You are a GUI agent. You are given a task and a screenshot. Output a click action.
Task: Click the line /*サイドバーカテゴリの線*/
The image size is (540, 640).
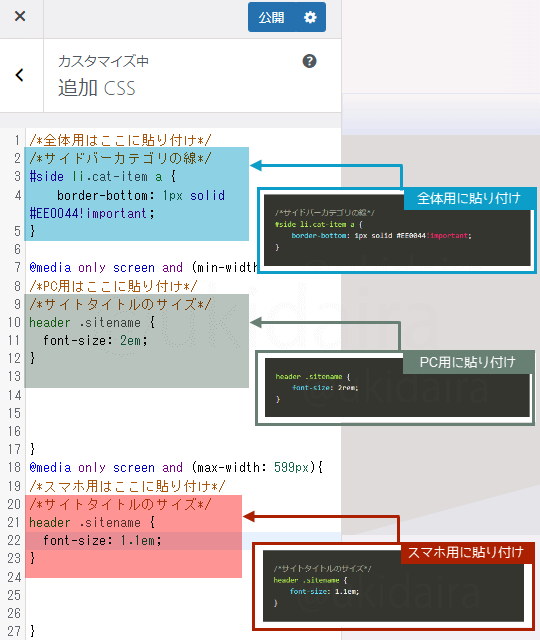120,158
